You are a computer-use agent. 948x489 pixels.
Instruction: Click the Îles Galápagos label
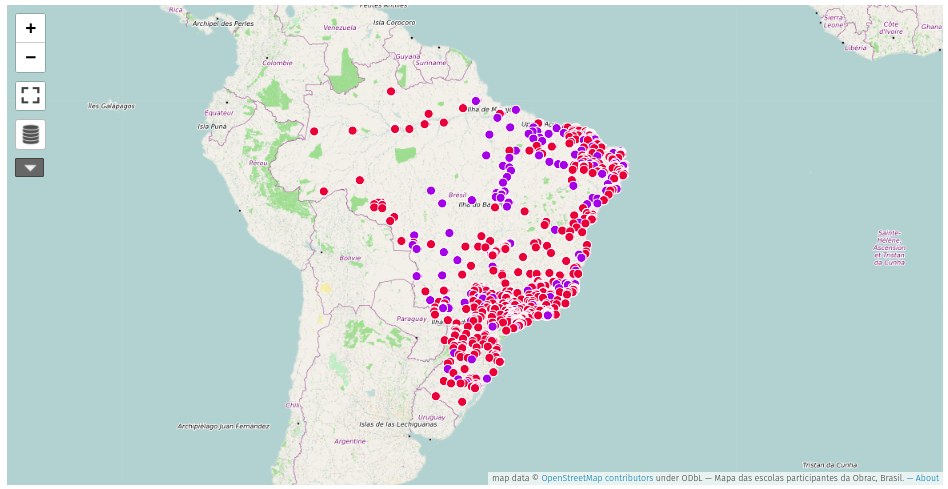pyautogui.click(x=111, y=106)
